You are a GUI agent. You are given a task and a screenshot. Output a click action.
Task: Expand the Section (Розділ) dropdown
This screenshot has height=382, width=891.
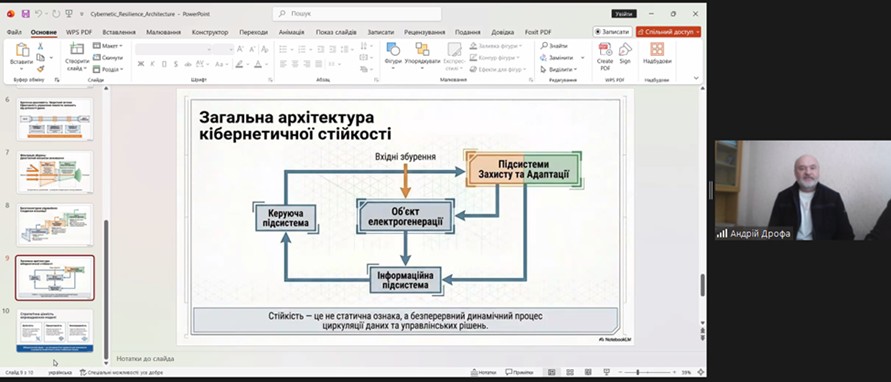[x=108, y=69]
